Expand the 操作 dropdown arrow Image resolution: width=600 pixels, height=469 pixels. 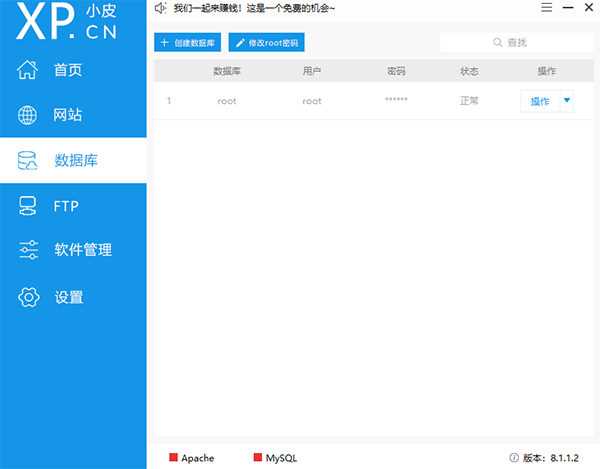567,101
